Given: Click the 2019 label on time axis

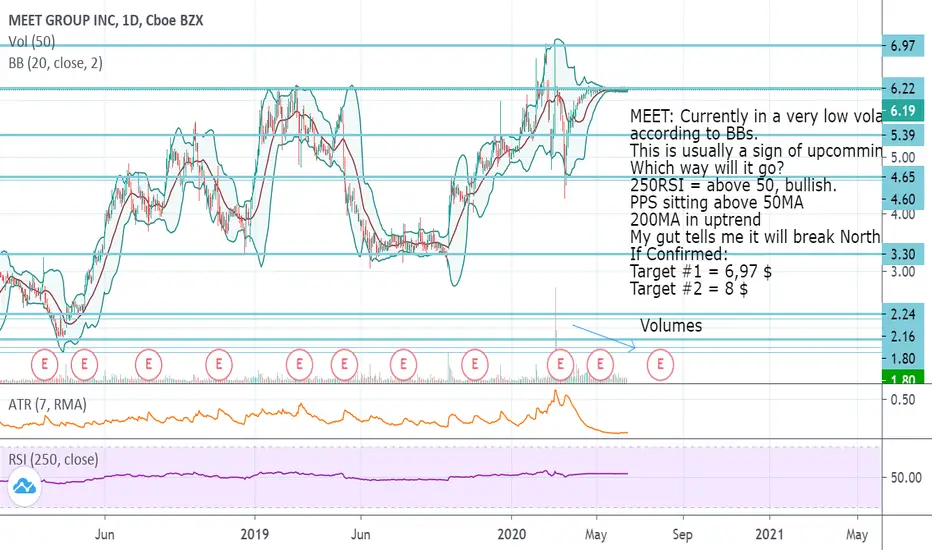Looking at the screenshot, I should [x=254, y=534].
